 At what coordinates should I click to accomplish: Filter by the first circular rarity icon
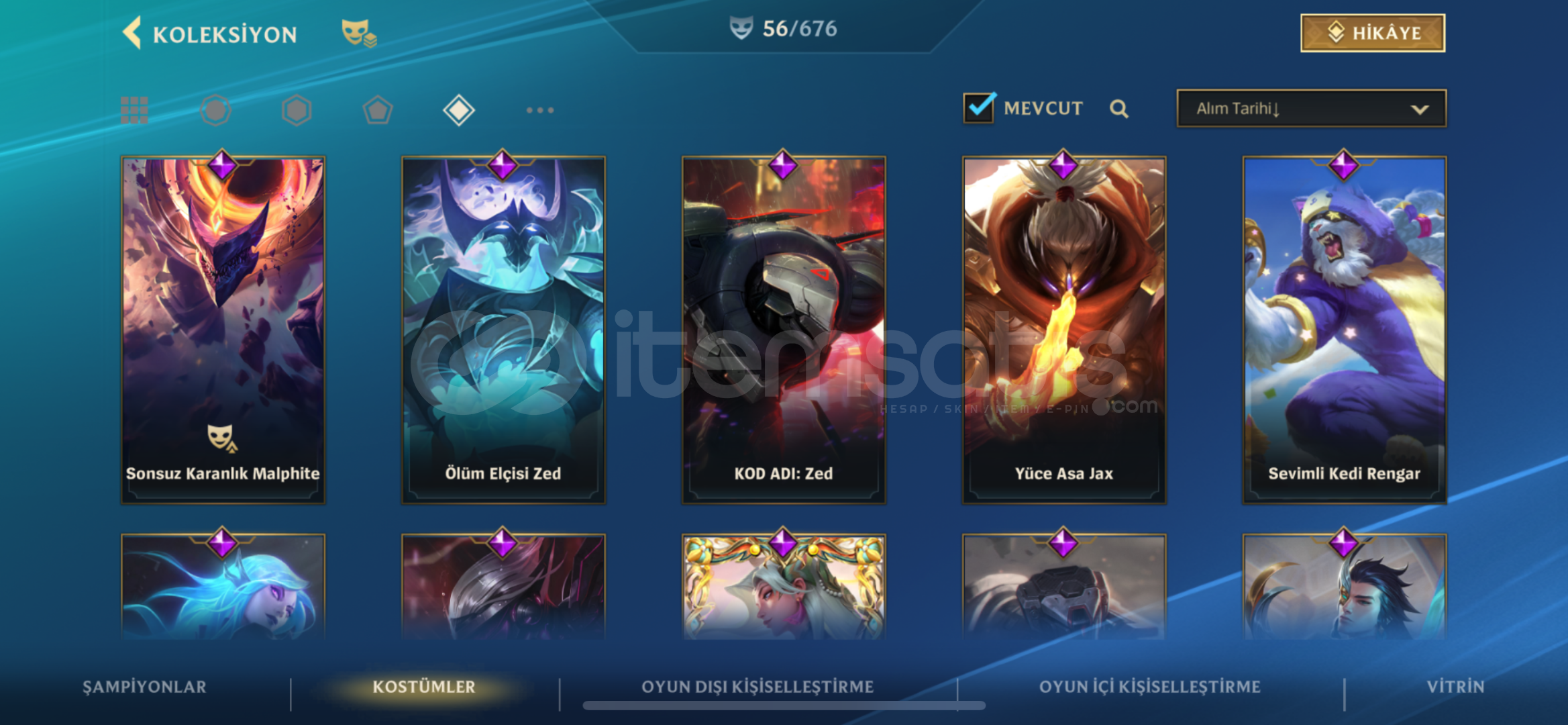[x=216, y=109]
